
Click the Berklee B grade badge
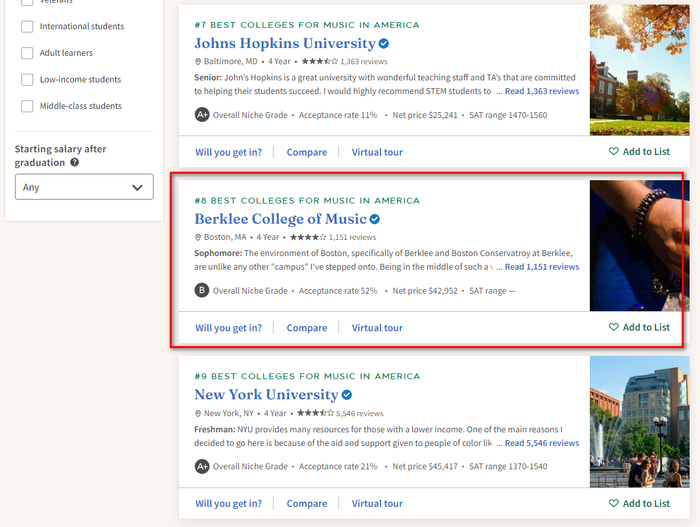tap(202, 290)
